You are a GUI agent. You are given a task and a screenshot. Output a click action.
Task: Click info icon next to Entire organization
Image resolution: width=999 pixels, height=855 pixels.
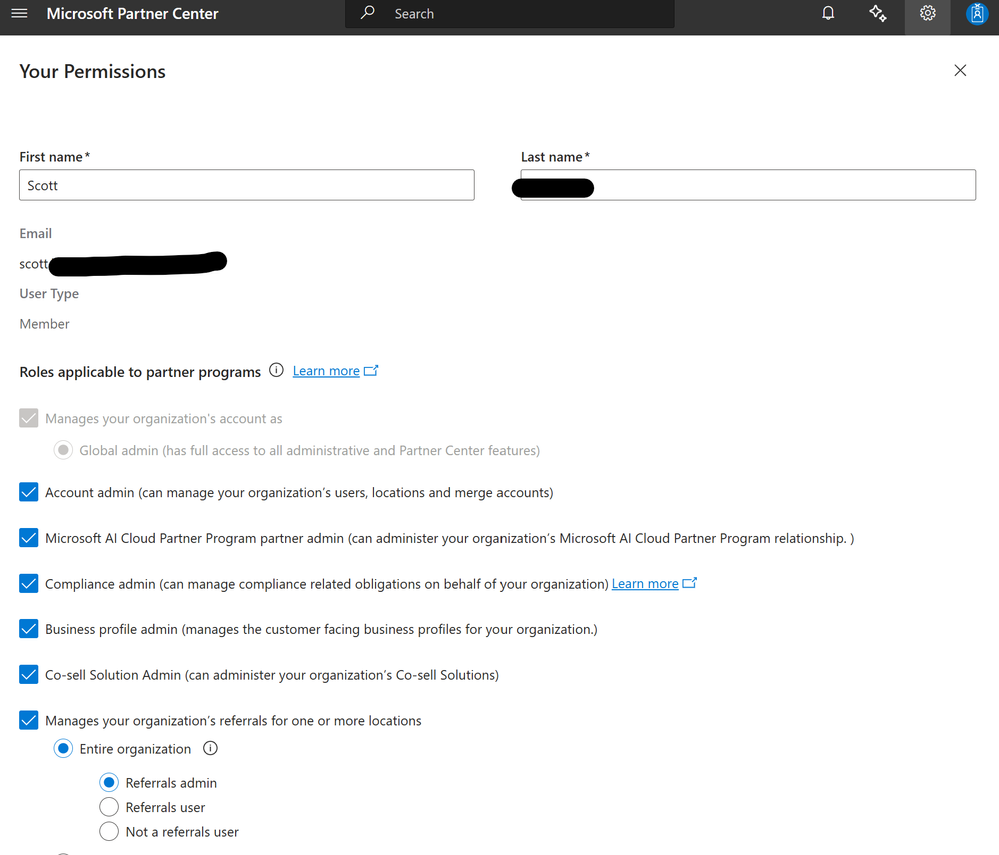210,748
